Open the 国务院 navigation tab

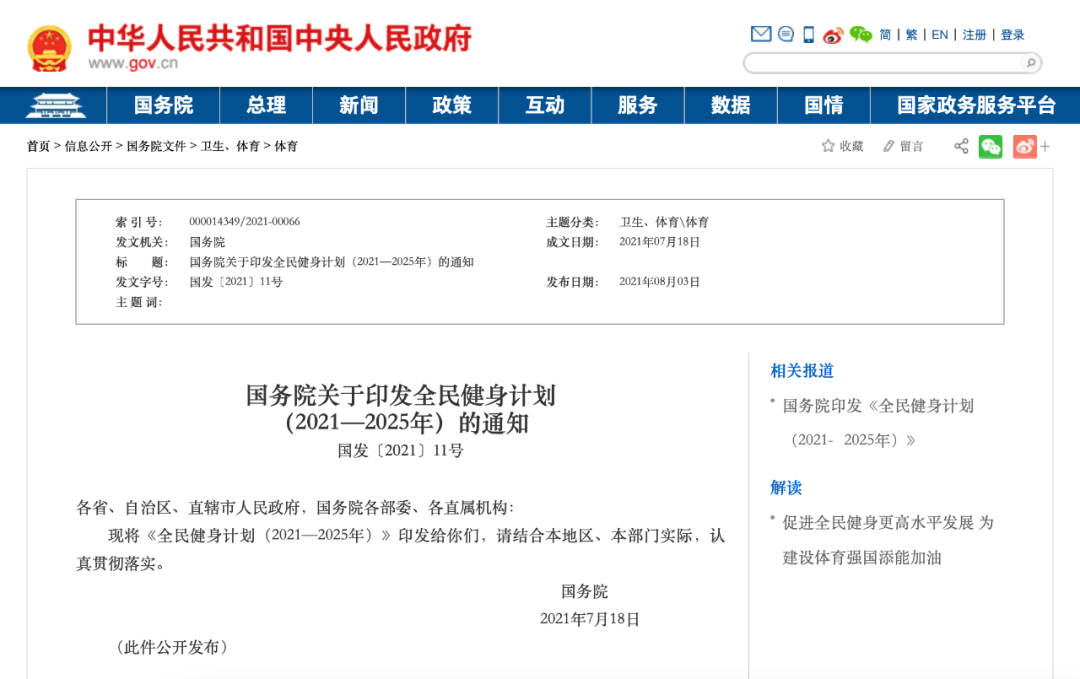tap(163, 105)
